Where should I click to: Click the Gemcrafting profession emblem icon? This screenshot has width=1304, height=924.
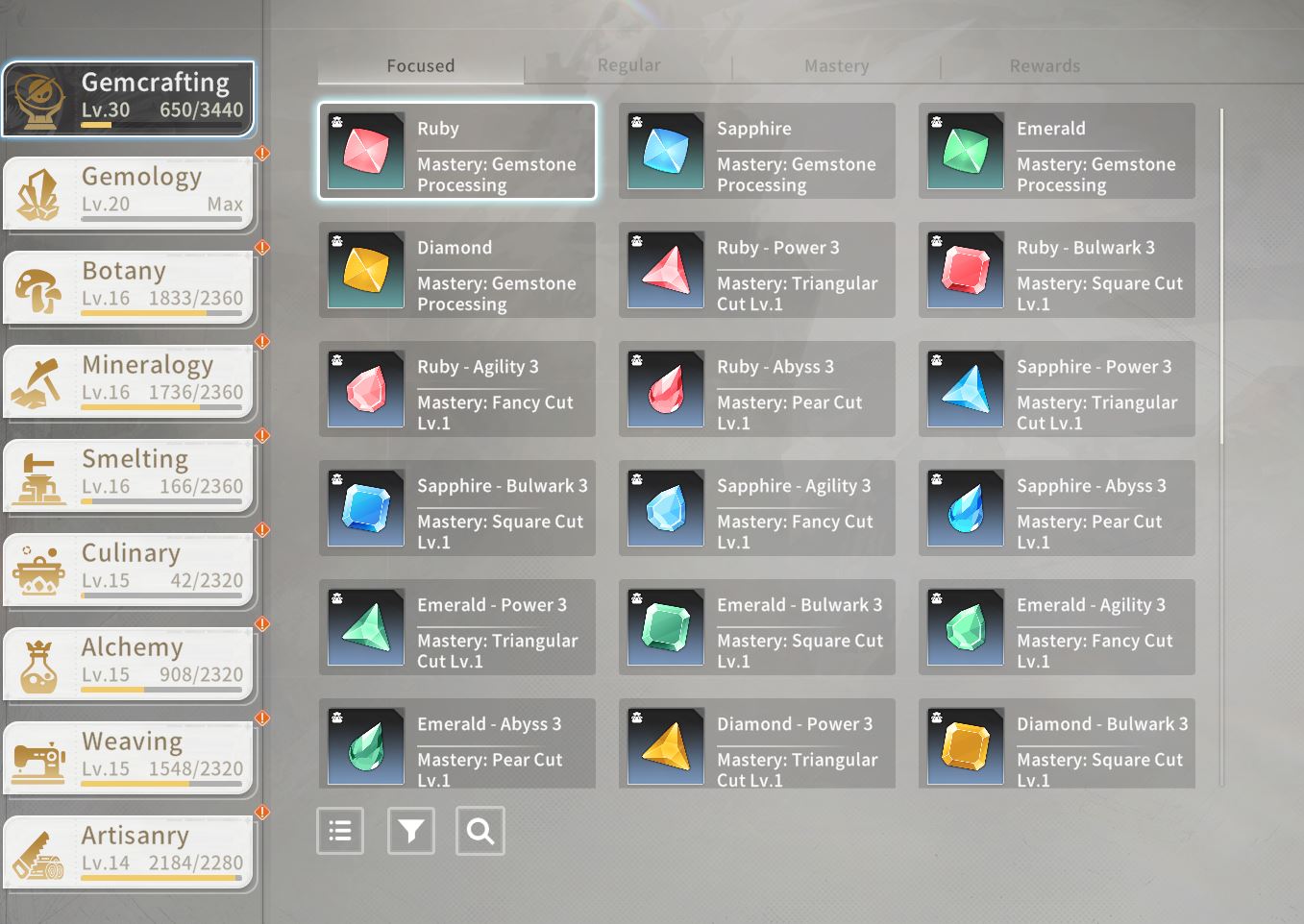point(39,101)
